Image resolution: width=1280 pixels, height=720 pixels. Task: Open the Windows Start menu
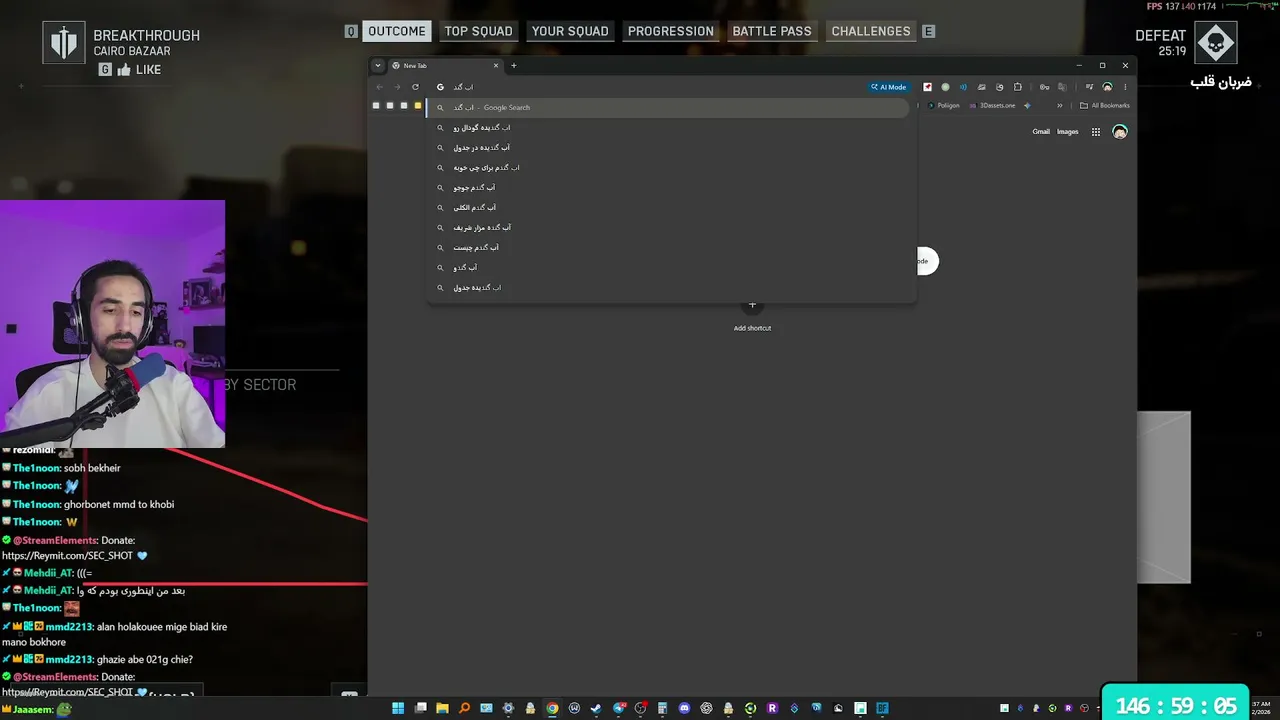[398, 709]
